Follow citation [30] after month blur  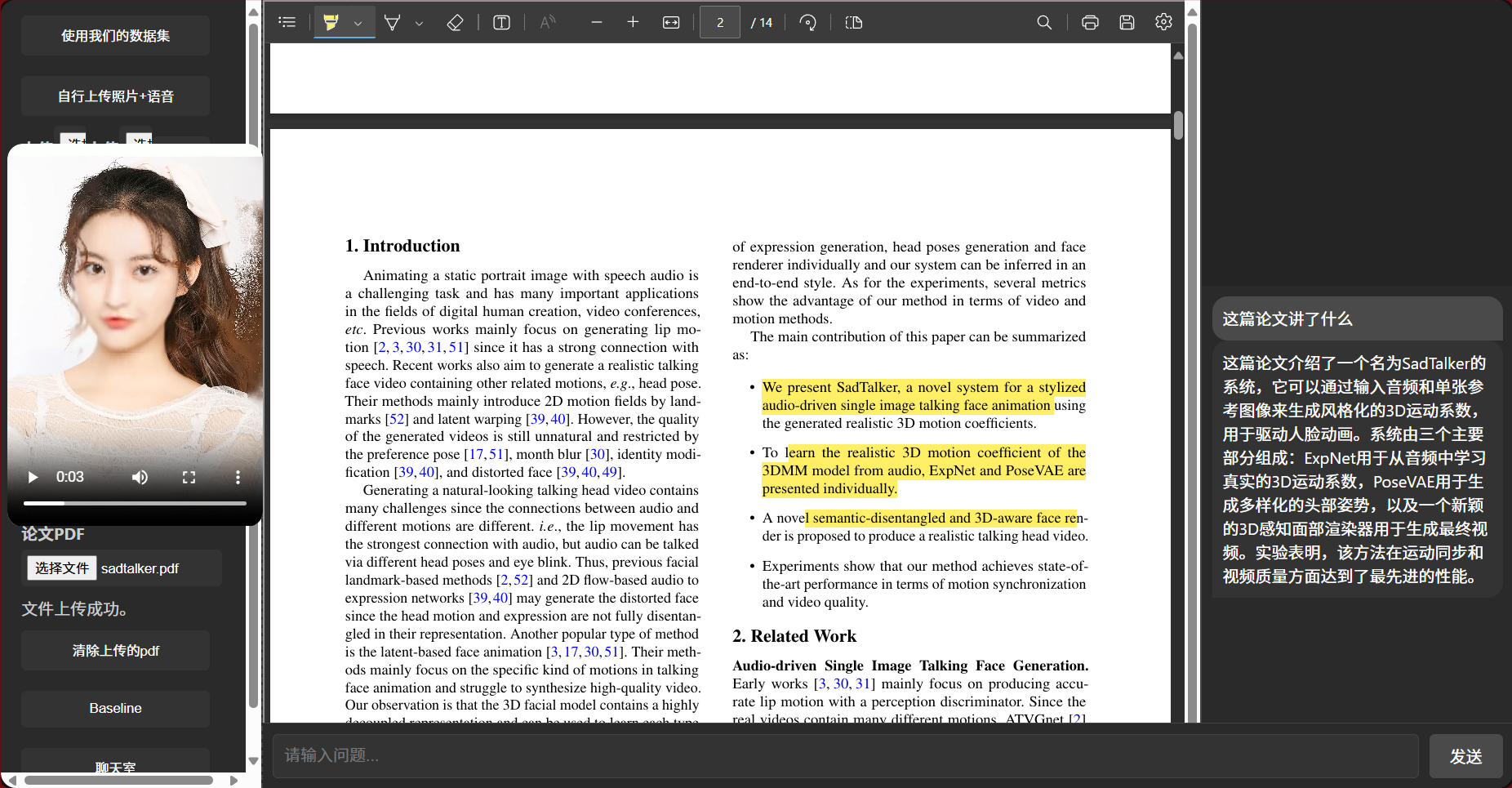[x=598, y=454]
